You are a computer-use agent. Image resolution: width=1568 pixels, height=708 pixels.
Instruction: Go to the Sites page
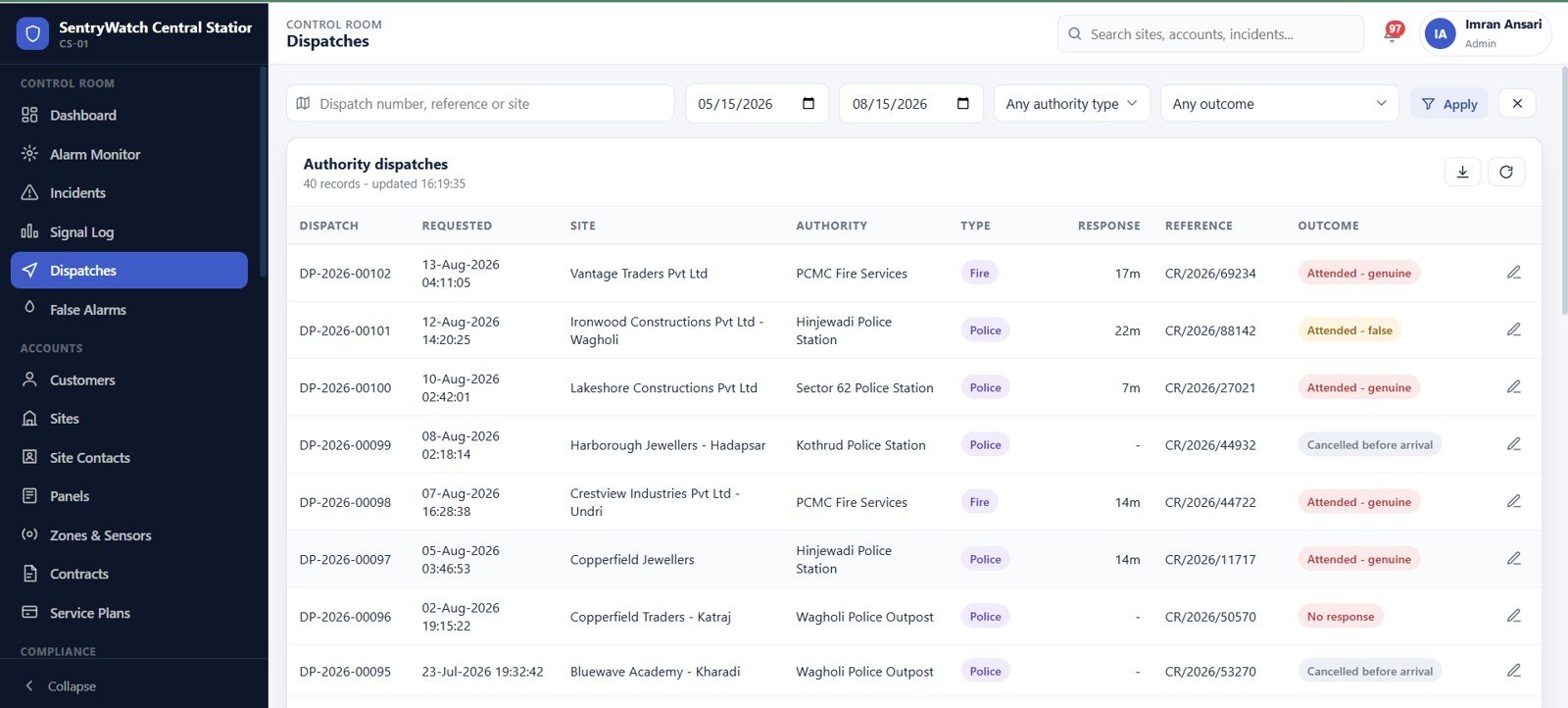pyautogui.click(x=129, y=418)
